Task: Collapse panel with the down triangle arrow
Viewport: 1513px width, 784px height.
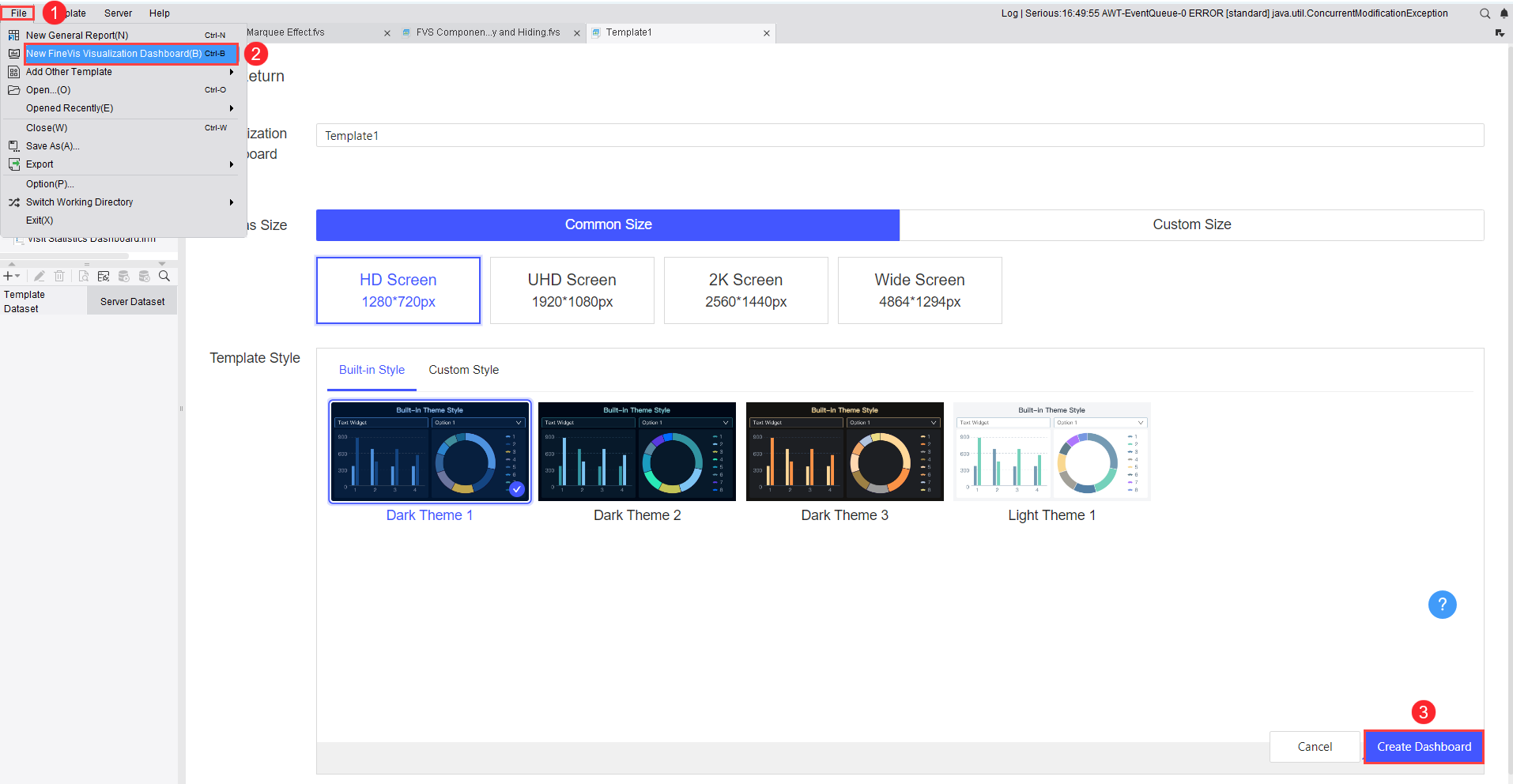Action: click(x=162, y=264)
